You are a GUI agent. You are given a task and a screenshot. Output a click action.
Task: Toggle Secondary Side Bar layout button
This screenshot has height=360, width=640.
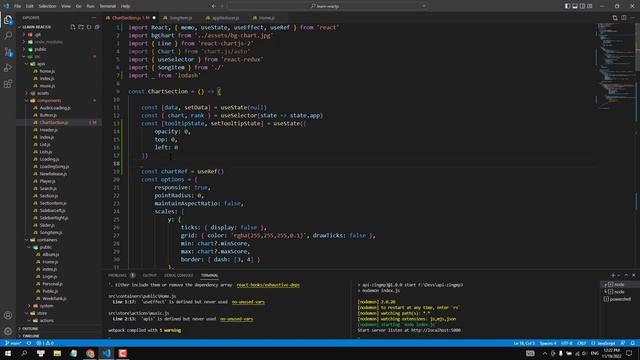pyautogui.click(x=582, y=6)
